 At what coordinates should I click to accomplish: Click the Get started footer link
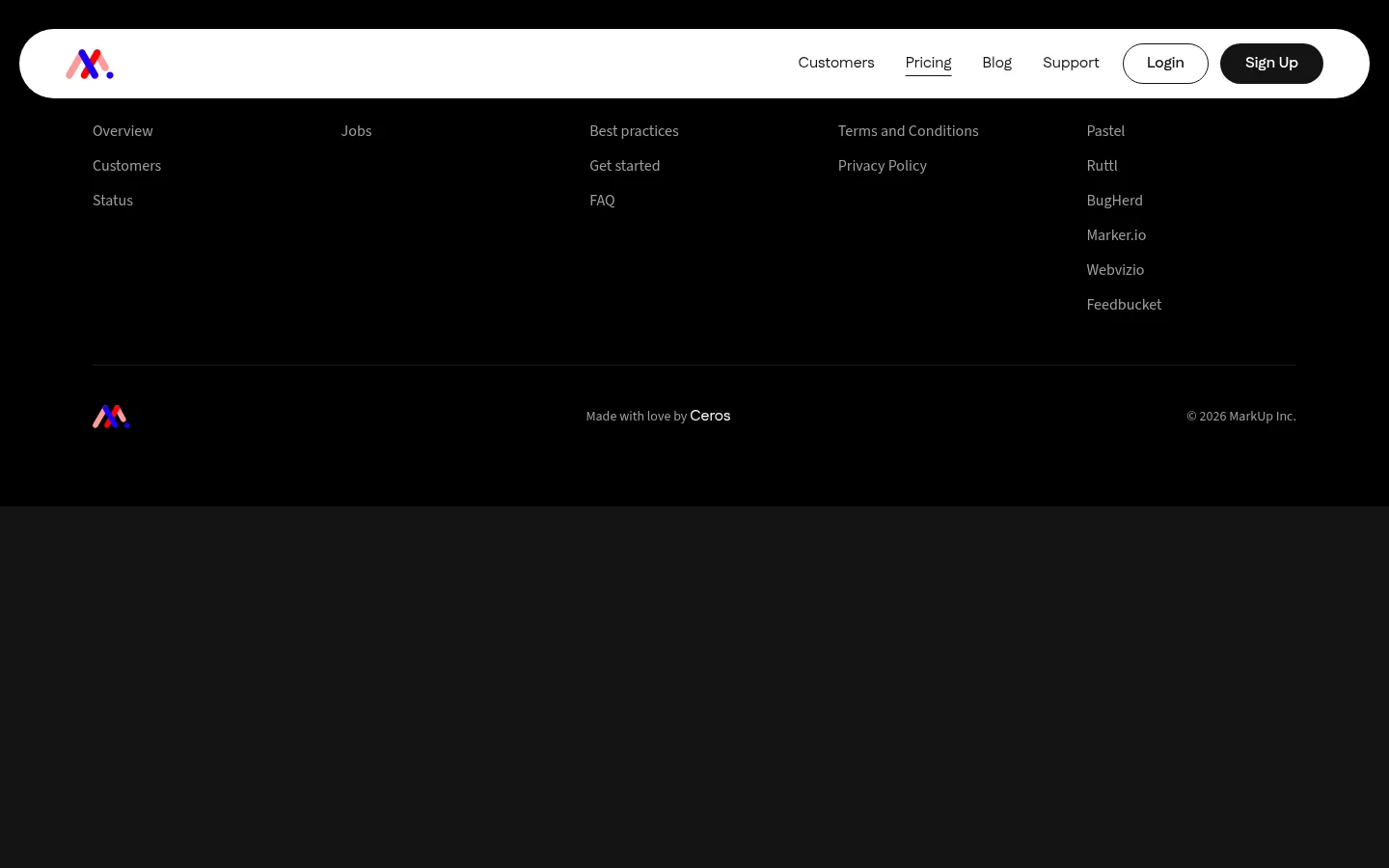click(625, 166)
